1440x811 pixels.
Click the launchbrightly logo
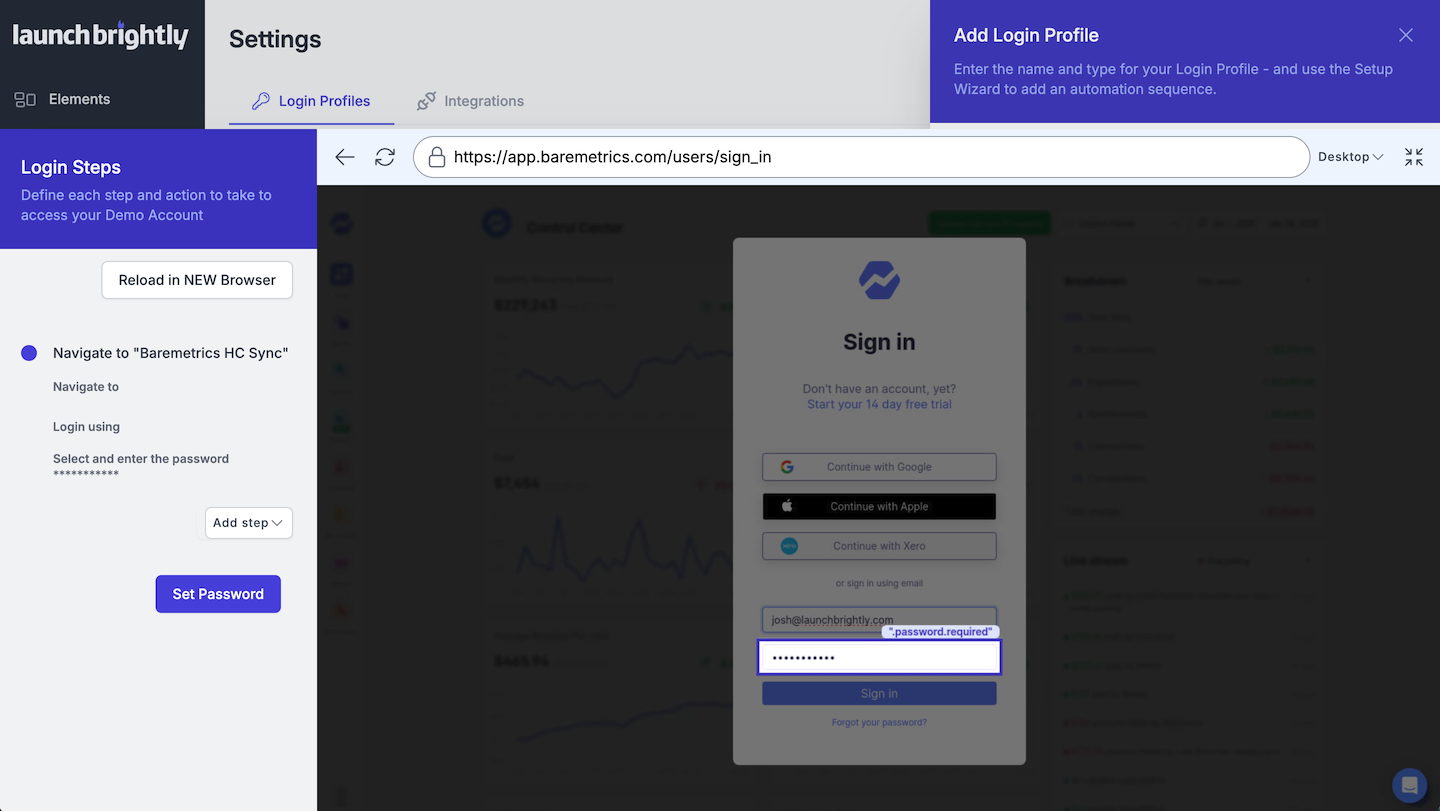pyautogui.click(x=99, y=35)
